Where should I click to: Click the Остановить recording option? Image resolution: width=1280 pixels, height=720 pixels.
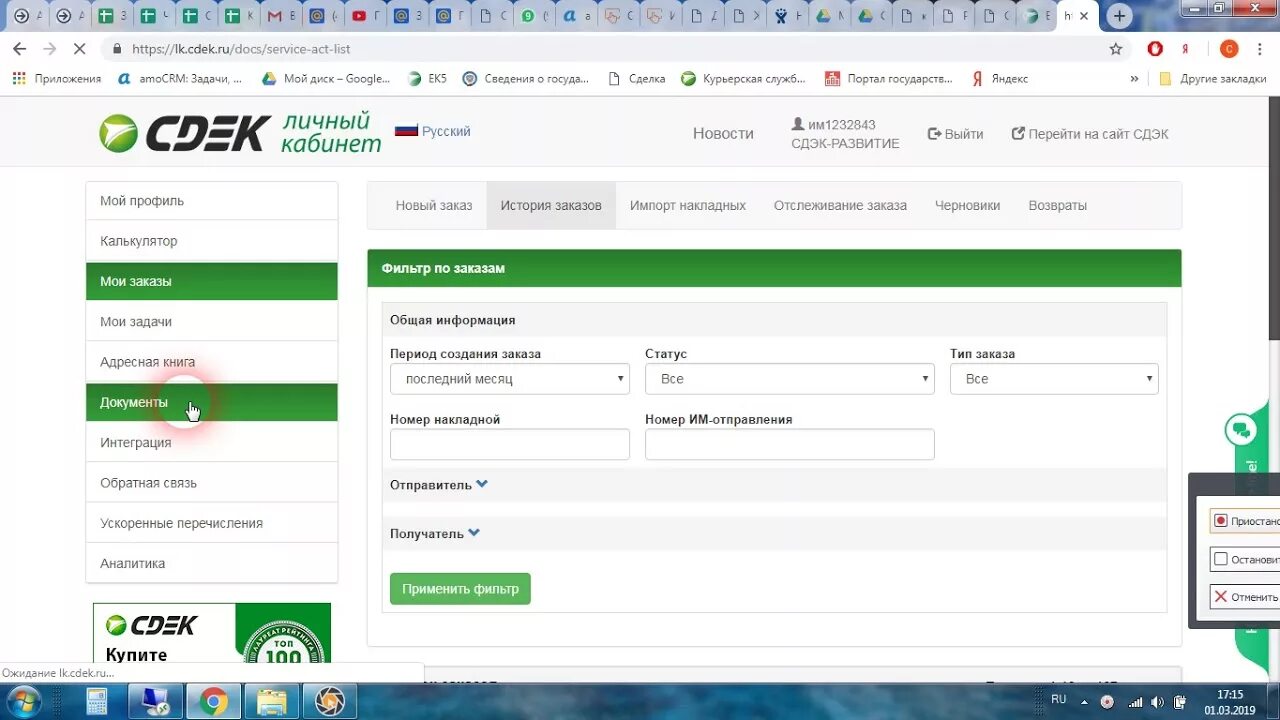pyautogui.click(x=1244, y=559)
